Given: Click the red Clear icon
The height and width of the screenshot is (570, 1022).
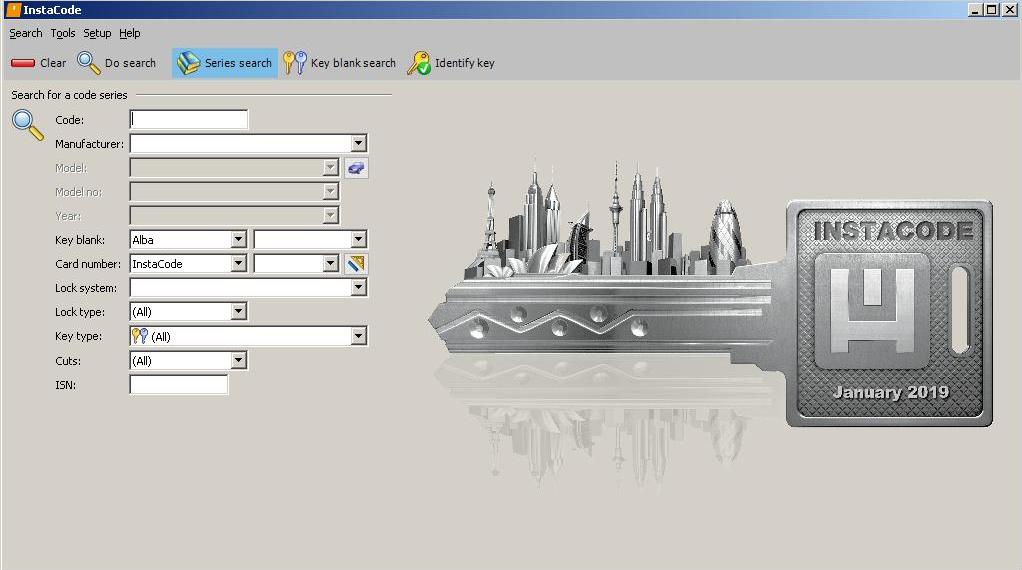Looking at the screenshot, I should point(23,63).
